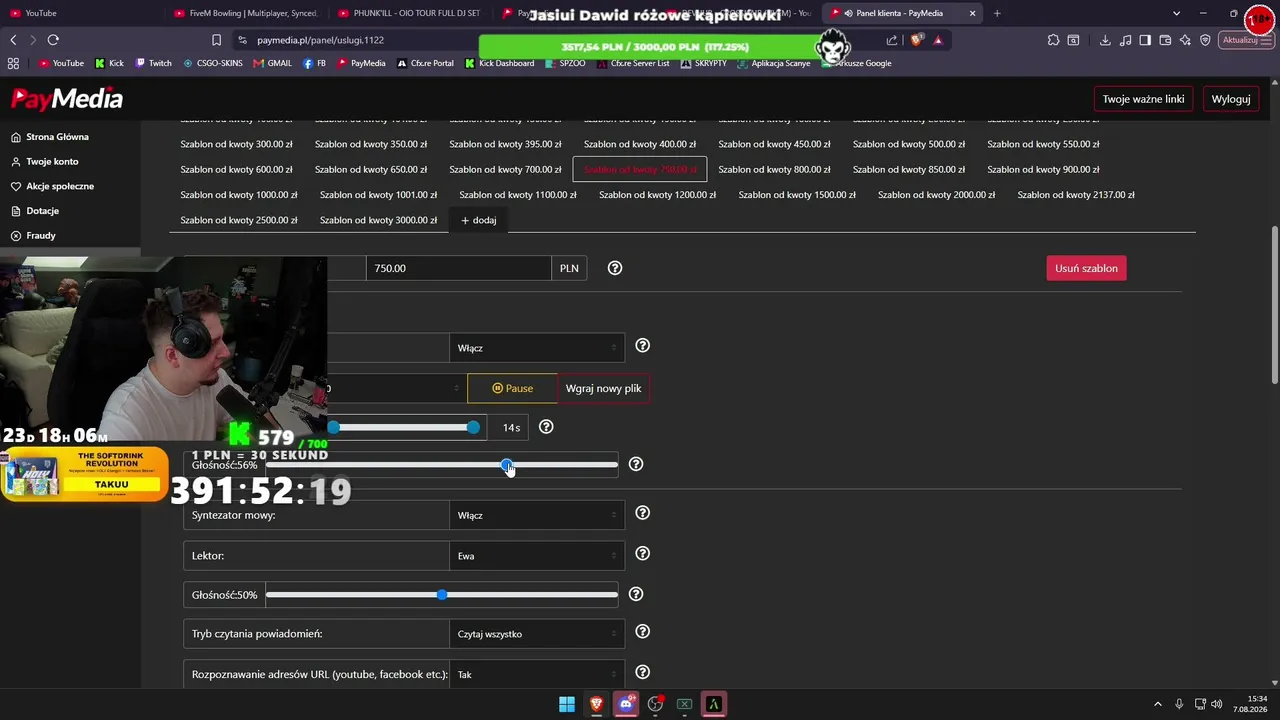The width and height of the screenshot is (1280, 720).
Task: Click the amount field showing 750.00
Action: [x=459, y=268]
